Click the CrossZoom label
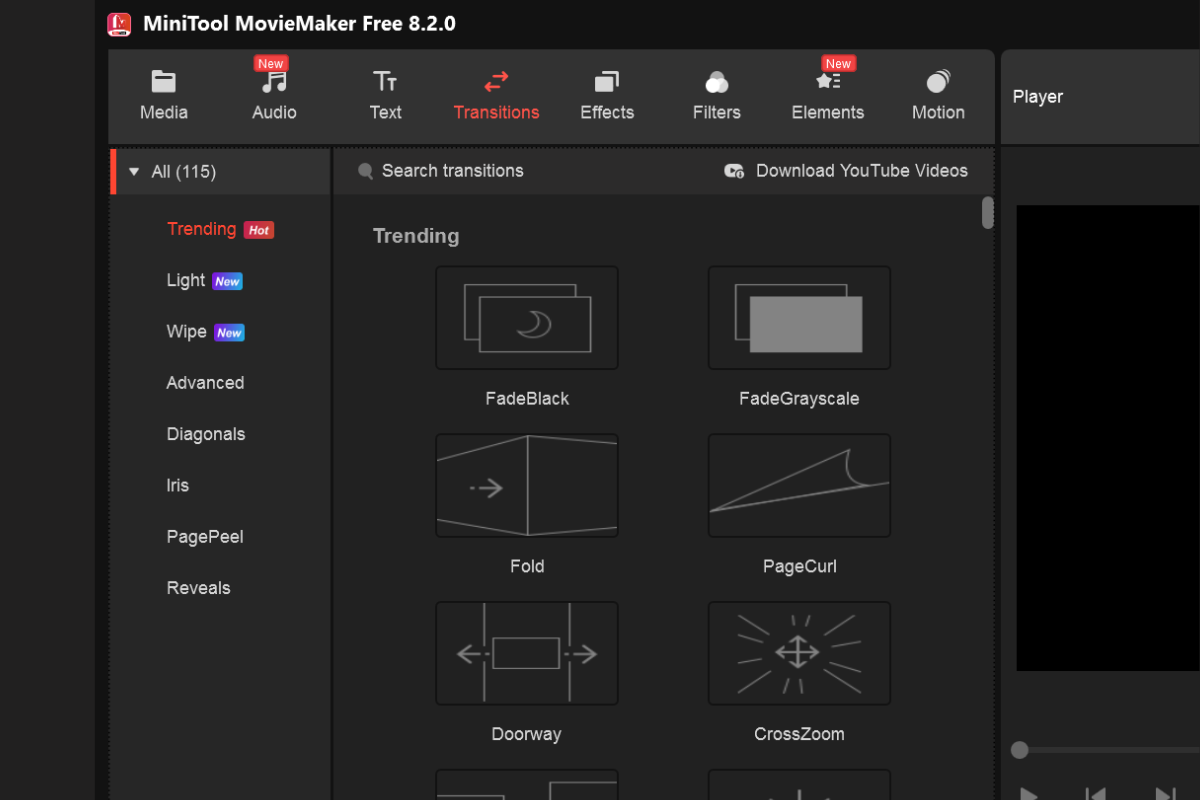This screenshot has height=800, width=1200. [799, 734]
